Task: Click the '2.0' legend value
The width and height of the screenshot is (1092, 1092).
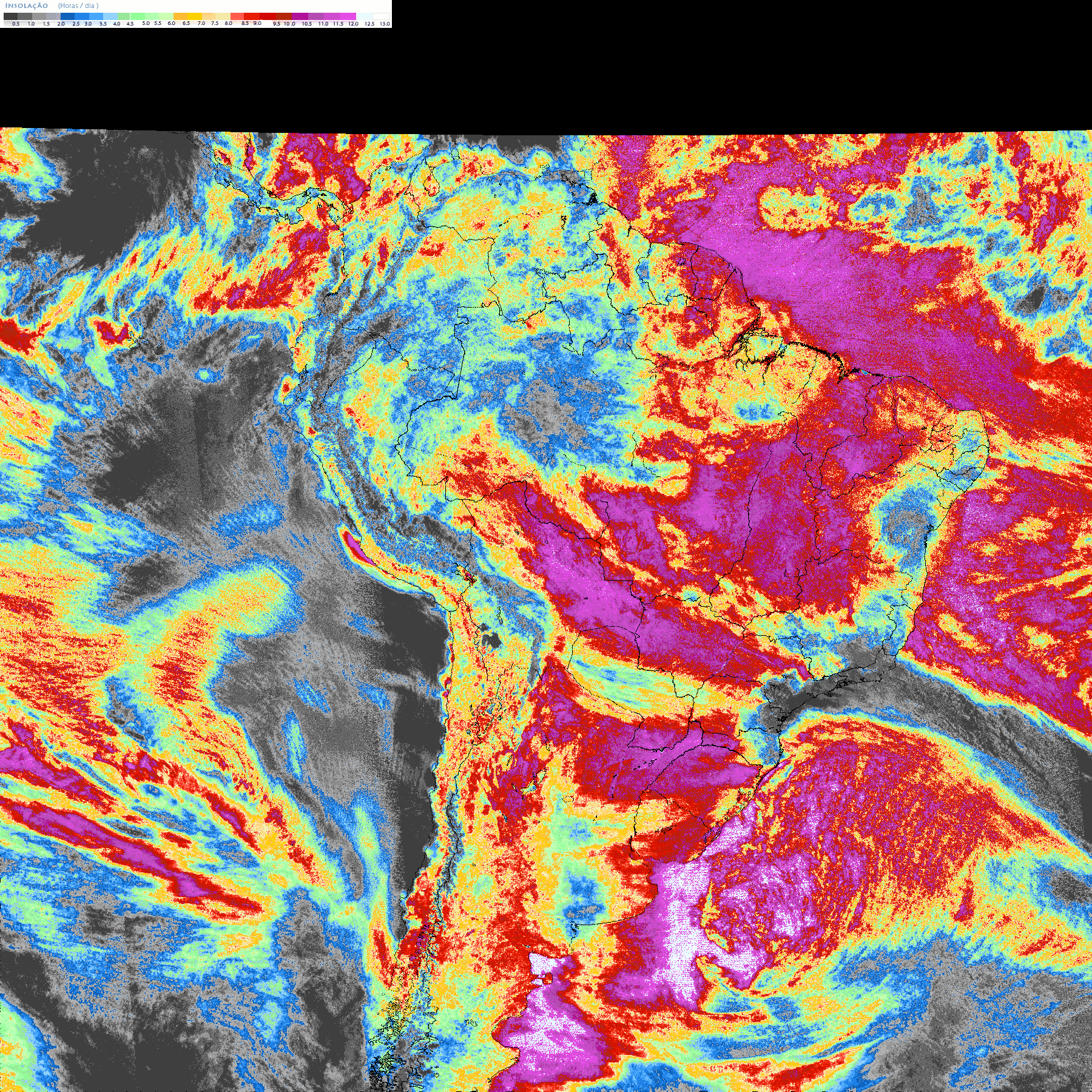Action: coord(61,24)
